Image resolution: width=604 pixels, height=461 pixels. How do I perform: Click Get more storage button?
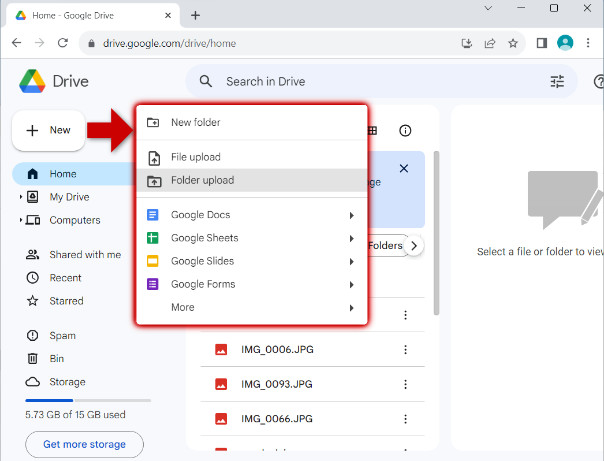(x=84, y=444)
